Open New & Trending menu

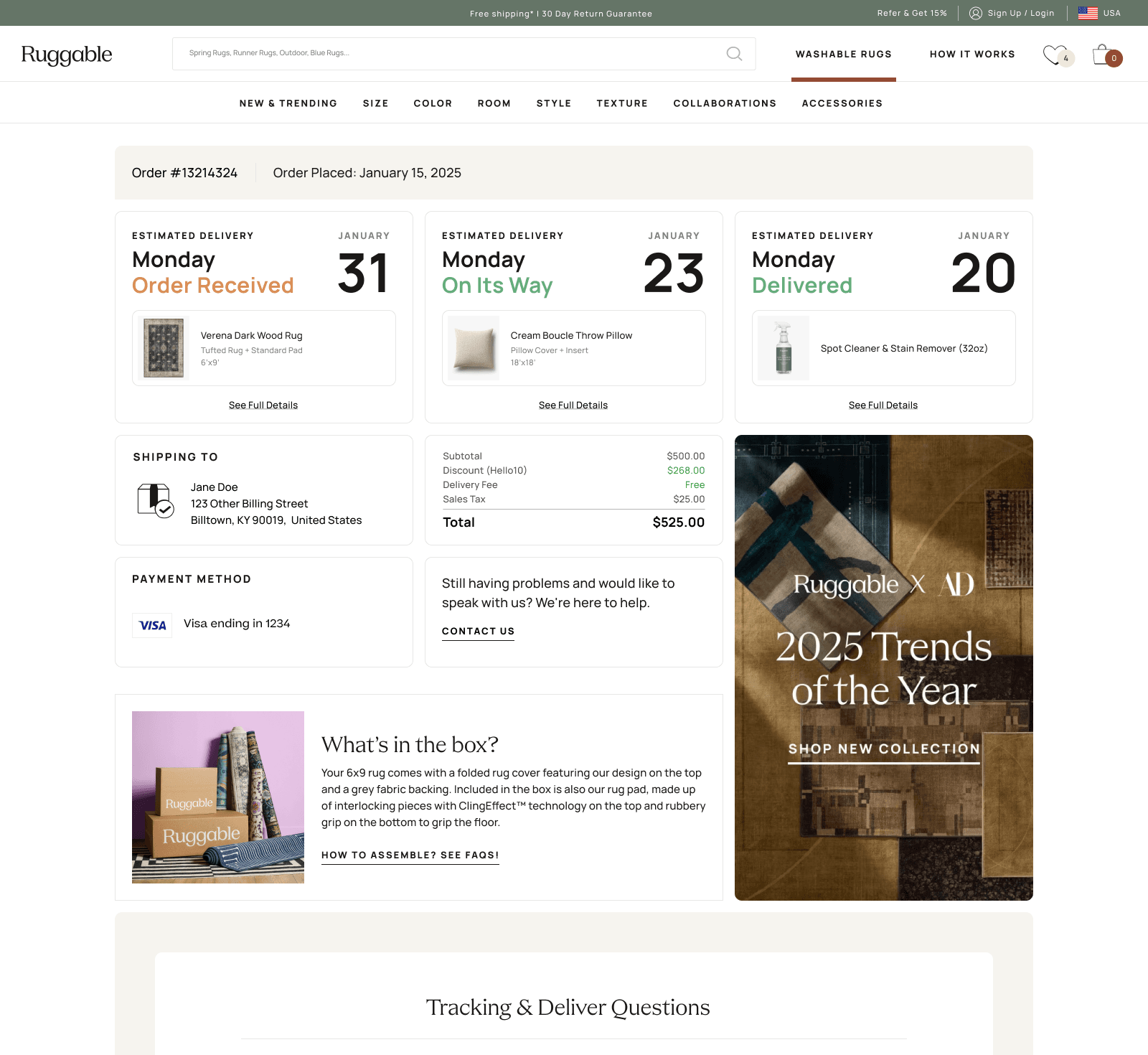pos(288,103)
